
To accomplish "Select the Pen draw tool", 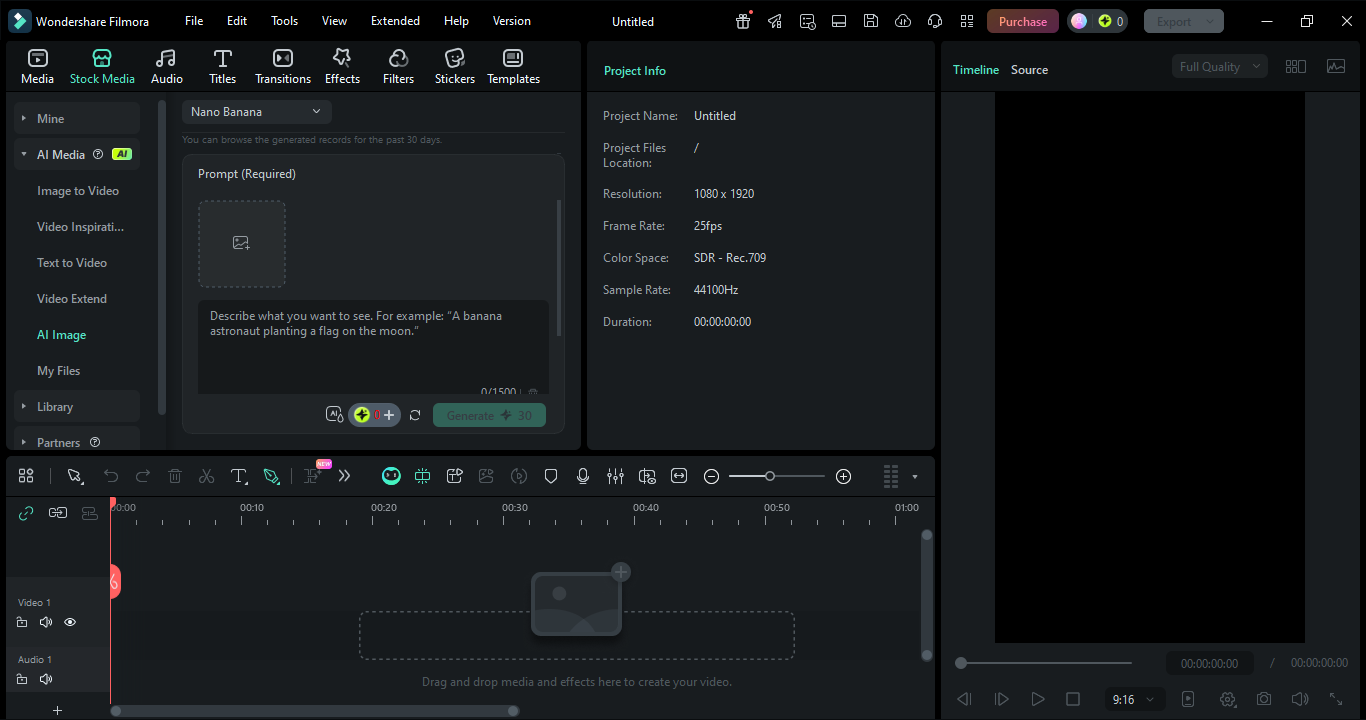I will click(x=271, y=476).
